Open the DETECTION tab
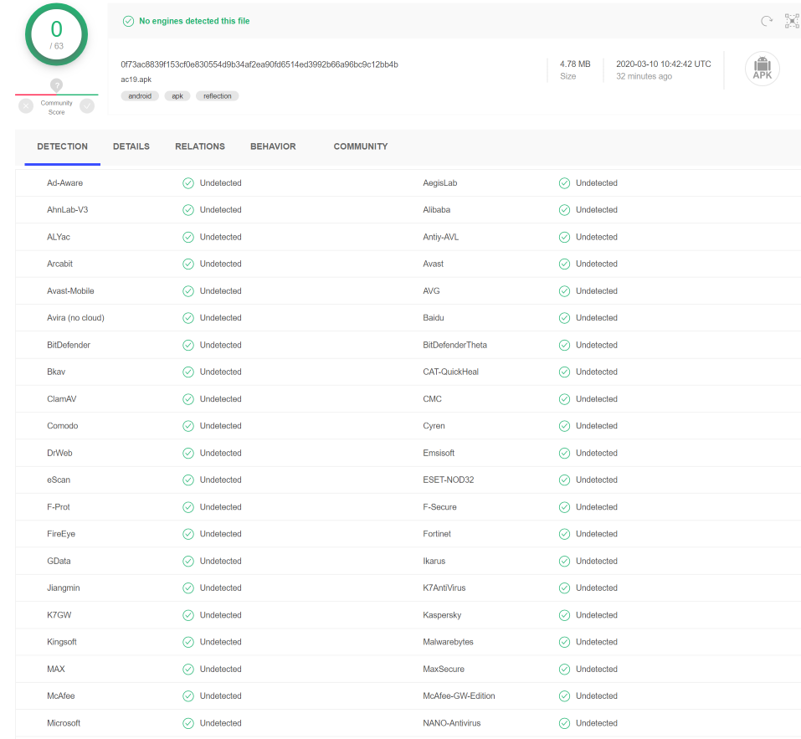 [62, 147]
